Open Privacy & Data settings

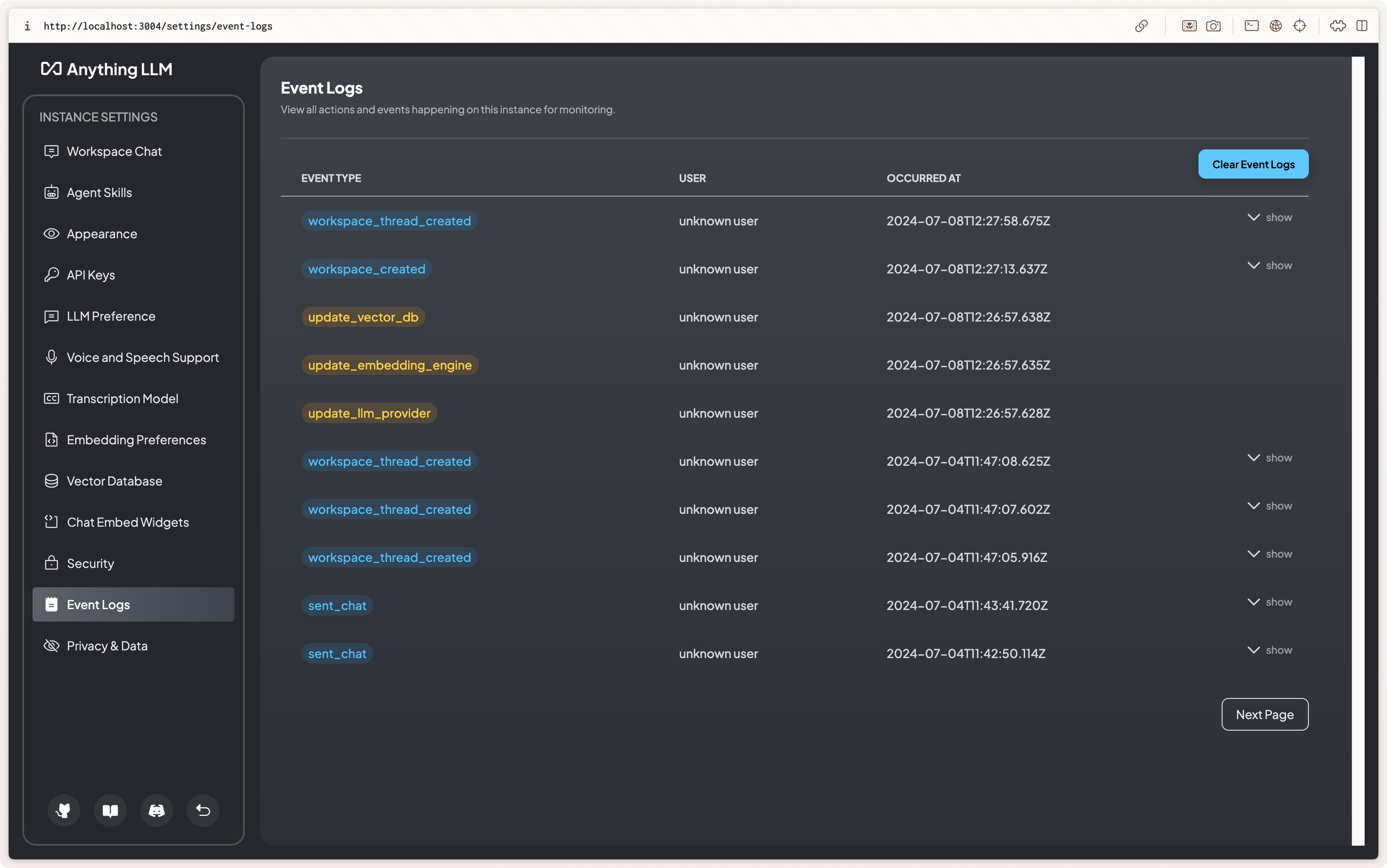click(107, 646)
